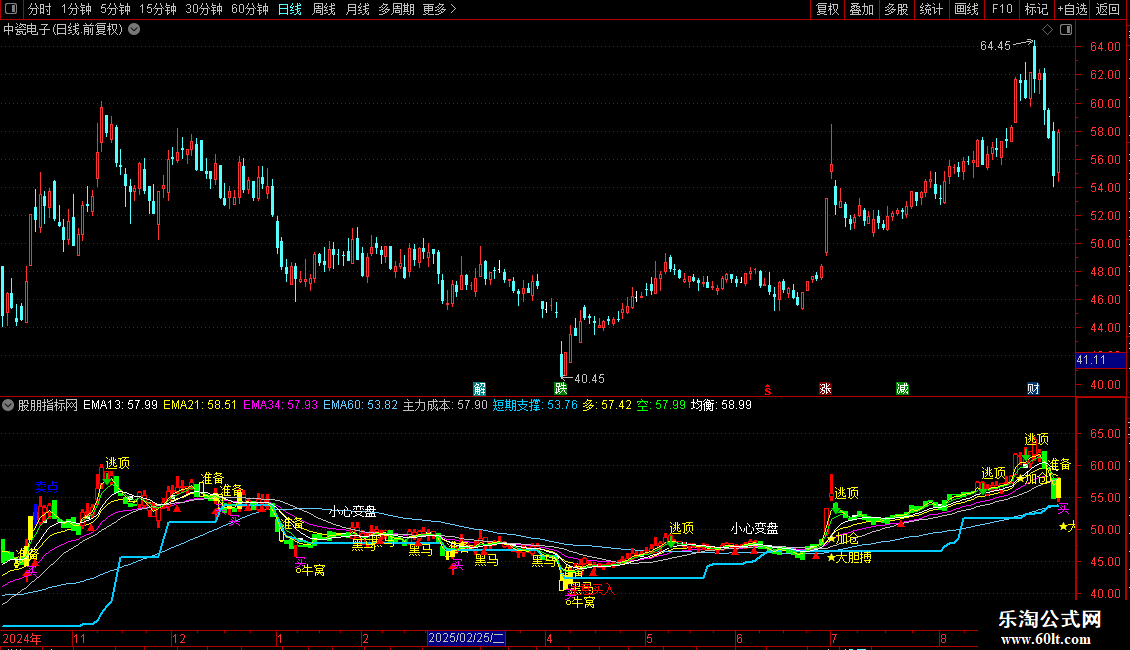Screen dimensions: 1130x650
Task: Click the 股朋指标网 indicator name
Action: click(48, 405)
